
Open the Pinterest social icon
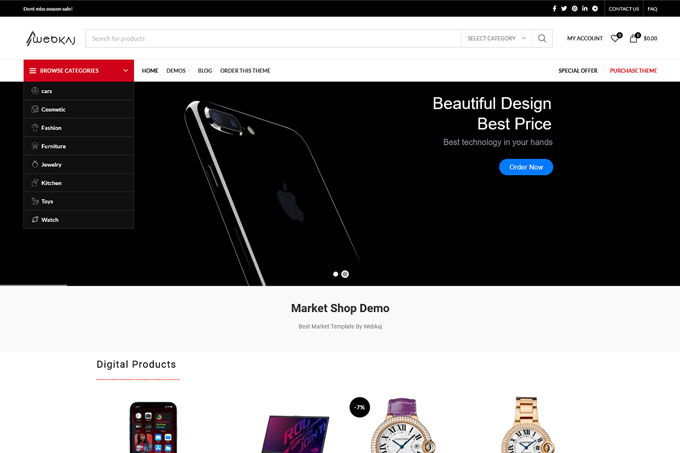[574, 9]
